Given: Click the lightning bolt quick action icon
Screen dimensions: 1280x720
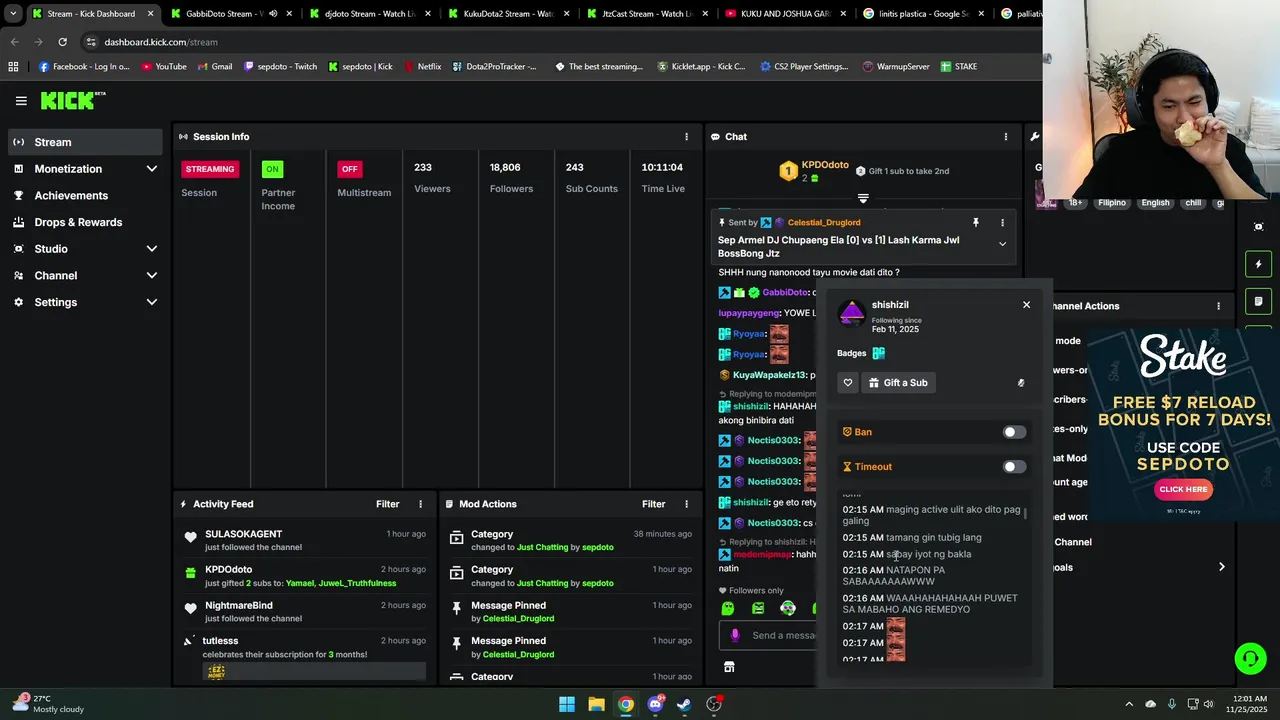Looking at the screenshot, I should pyautogui.click(x=1259, y=264).
